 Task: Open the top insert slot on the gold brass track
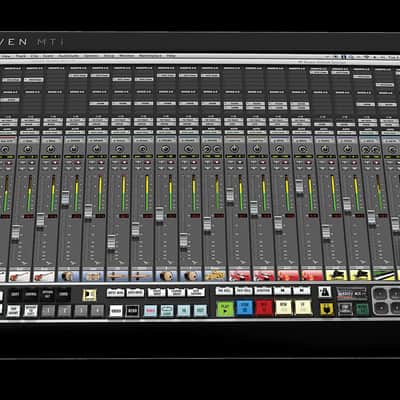[x=211, y=76]
